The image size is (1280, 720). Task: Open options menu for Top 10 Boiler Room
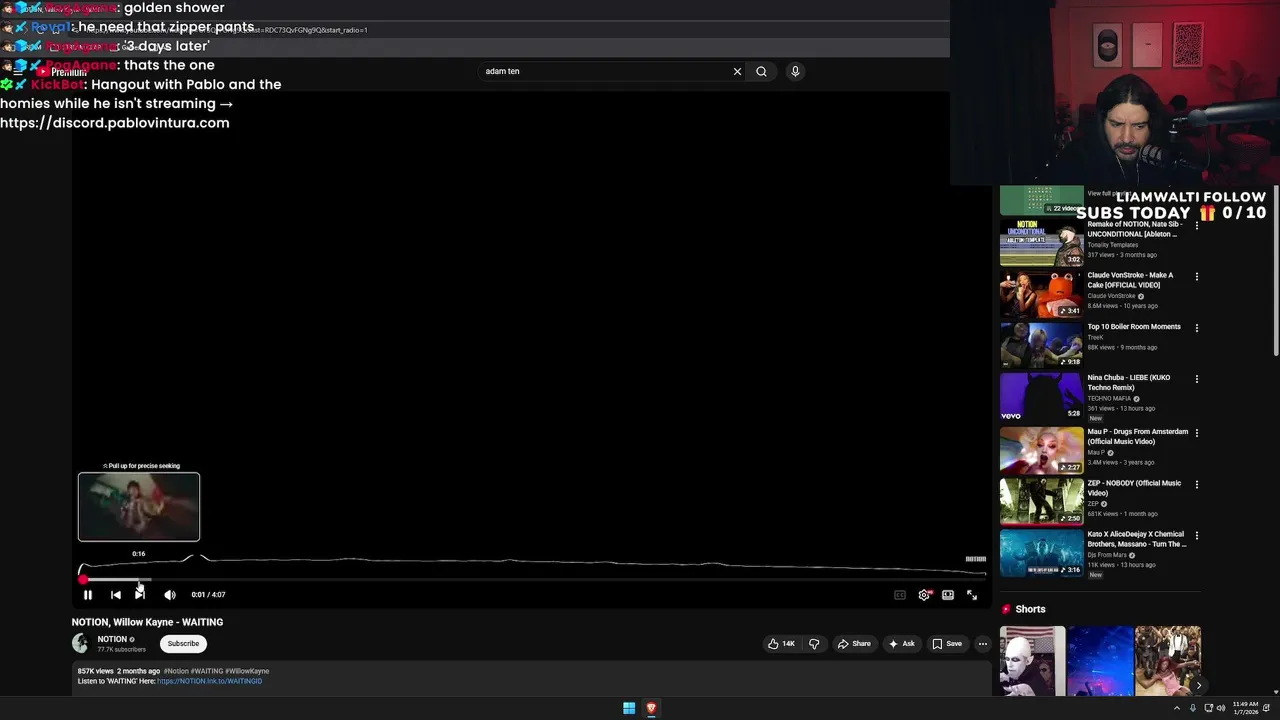1196,328
